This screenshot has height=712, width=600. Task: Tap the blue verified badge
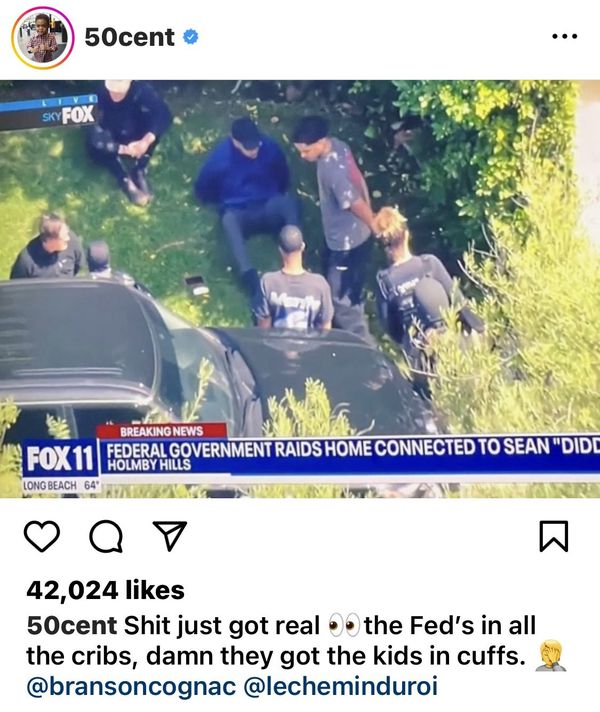[x=190, y=37]
